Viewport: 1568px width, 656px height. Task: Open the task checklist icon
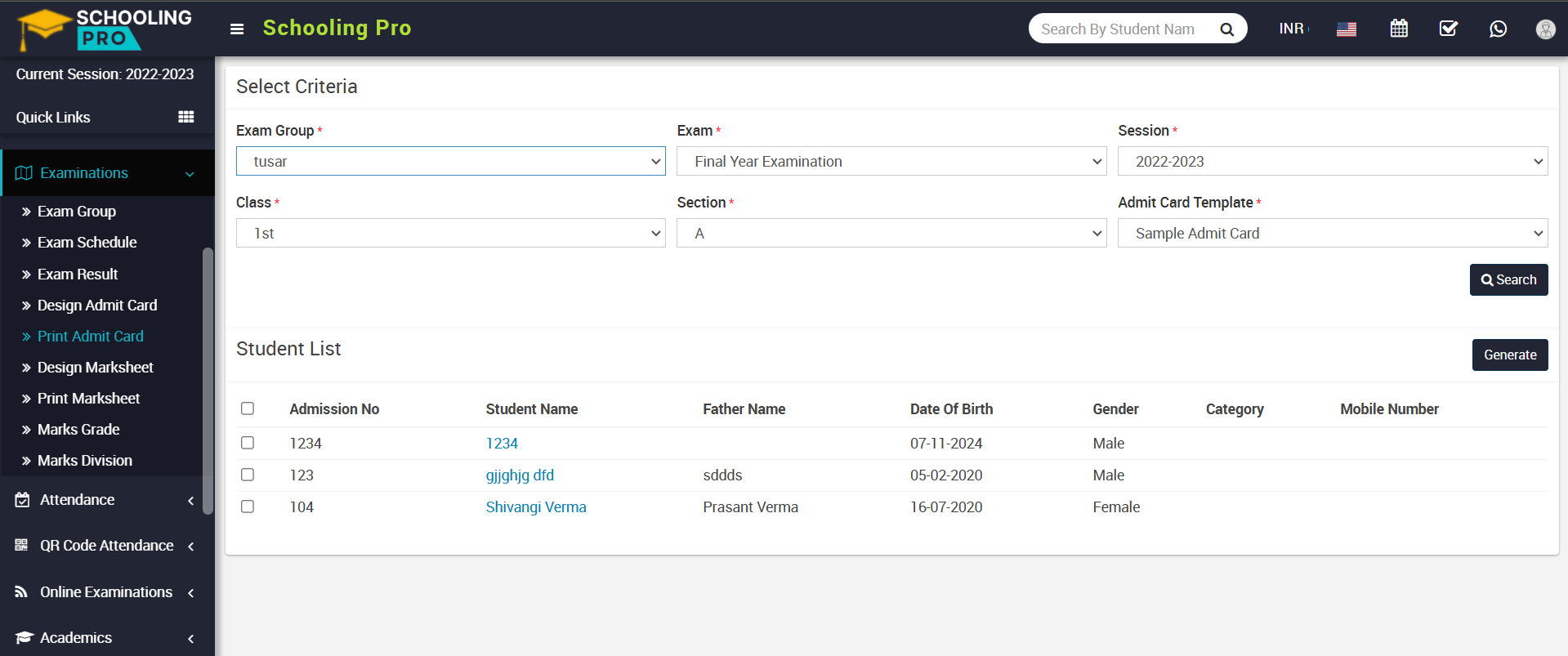tap(1448, 29)
